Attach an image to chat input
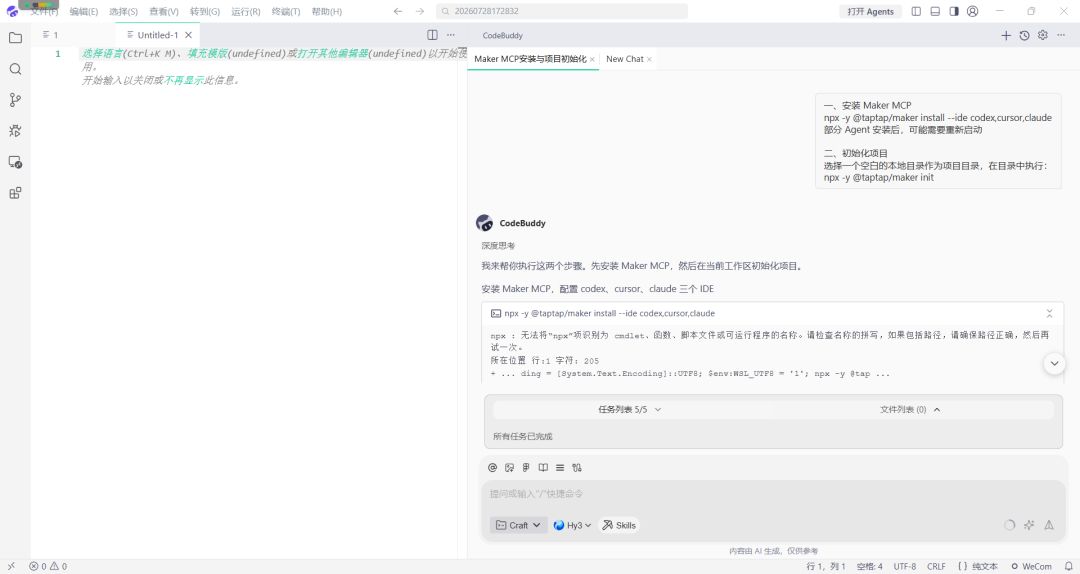This screenshot has width=1080, height=574. (509, 467)
